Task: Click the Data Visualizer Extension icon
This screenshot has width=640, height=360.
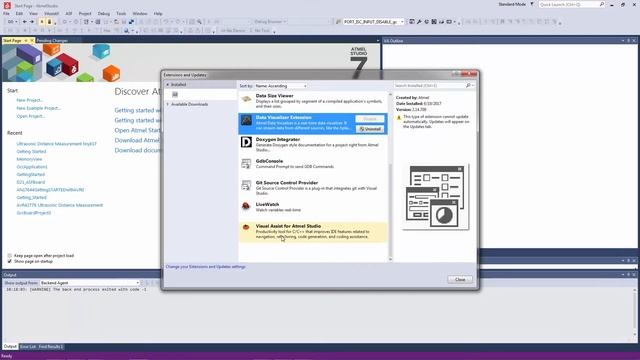Action: (x=246, y=120)
